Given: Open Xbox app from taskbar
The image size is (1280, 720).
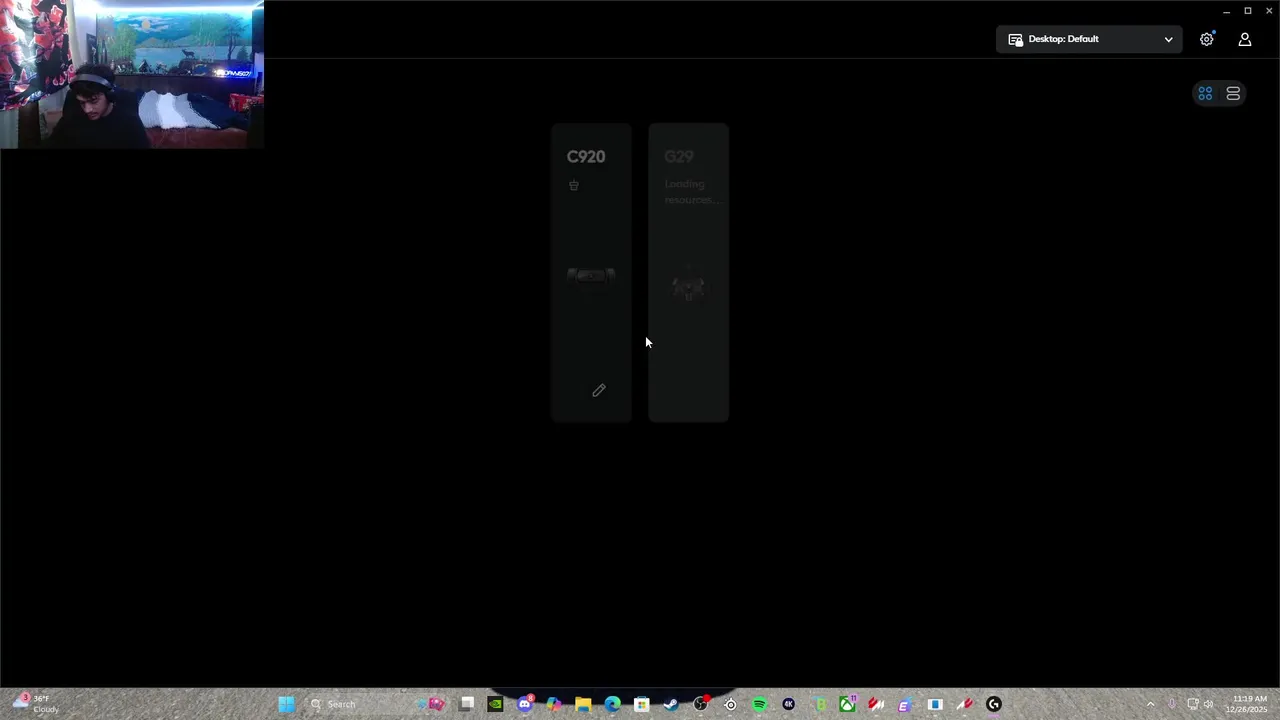Looking at the screenshot, I should click(x=847, y=704).
